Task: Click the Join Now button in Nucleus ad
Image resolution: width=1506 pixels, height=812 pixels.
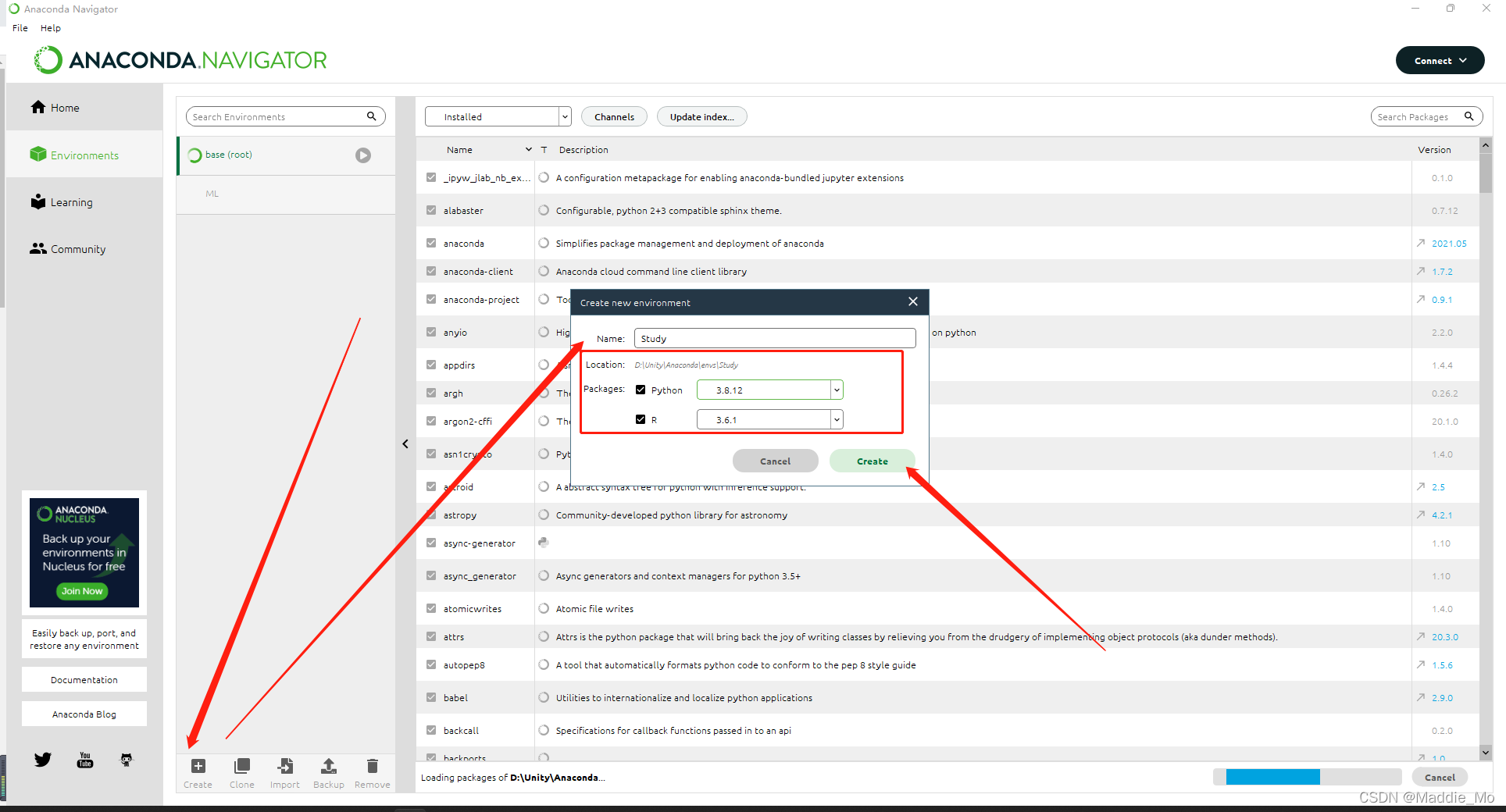Action: coord(82,591)
